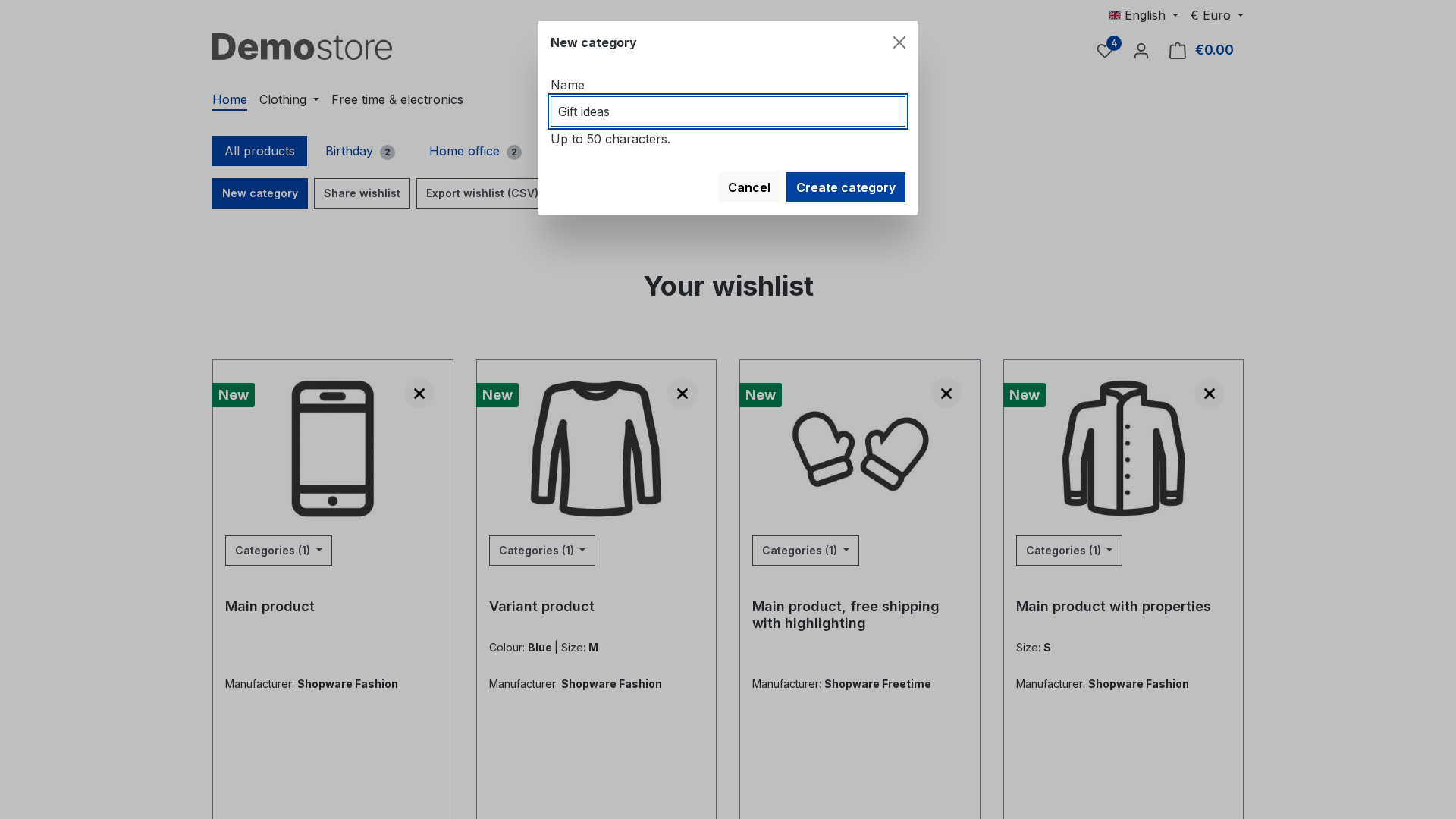Image resolution: width=1456 pixels, height=819 pixels.
Task: Click the jacket product image
Action: [x=1123, y=449]
